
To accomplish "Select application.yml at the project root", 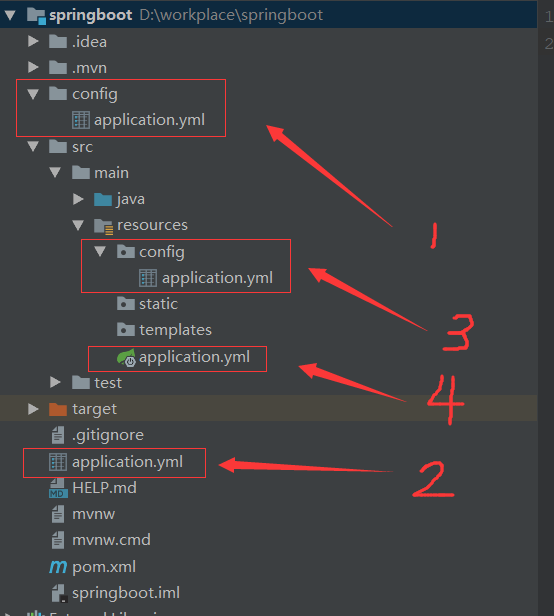I will click(x=127, y=462).
